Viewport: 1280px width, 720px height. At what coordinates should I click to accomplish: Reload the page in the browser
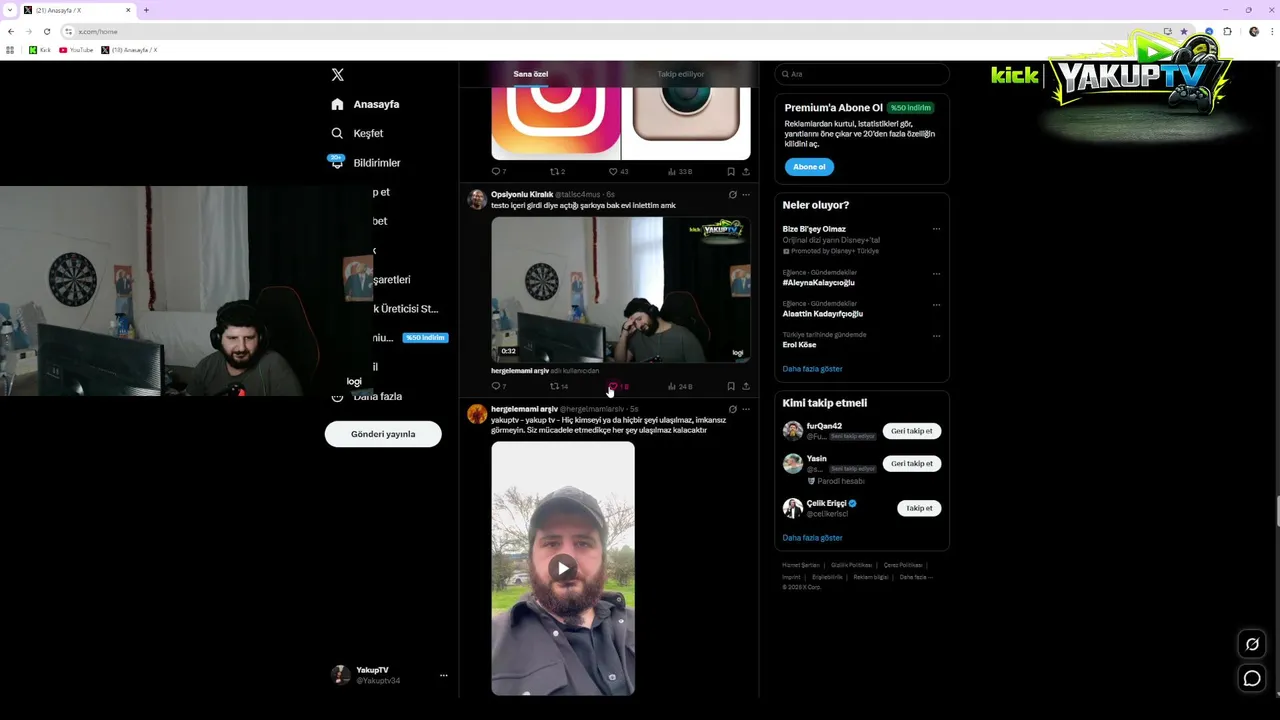(x=46, y=31)
